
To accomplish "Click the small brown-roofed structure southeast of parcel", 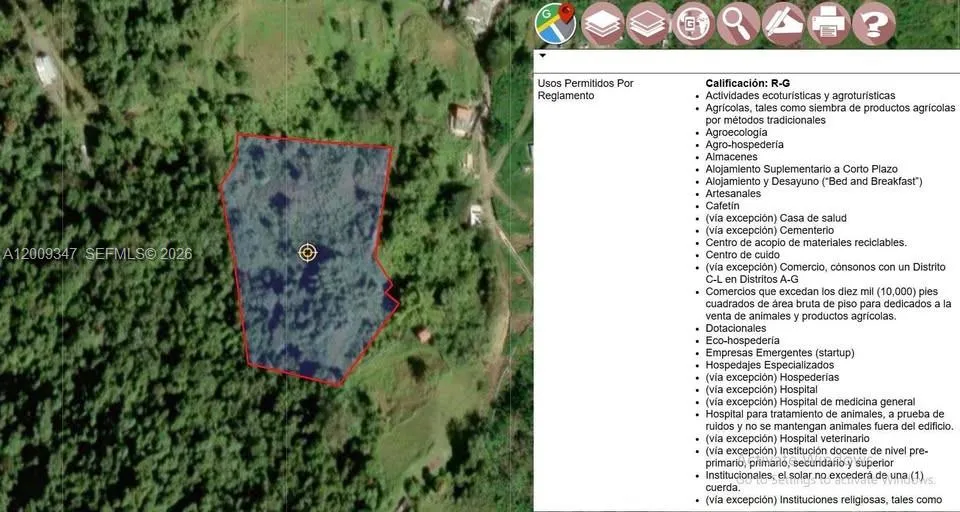I will pyautogui.click(x=424, y=335).
